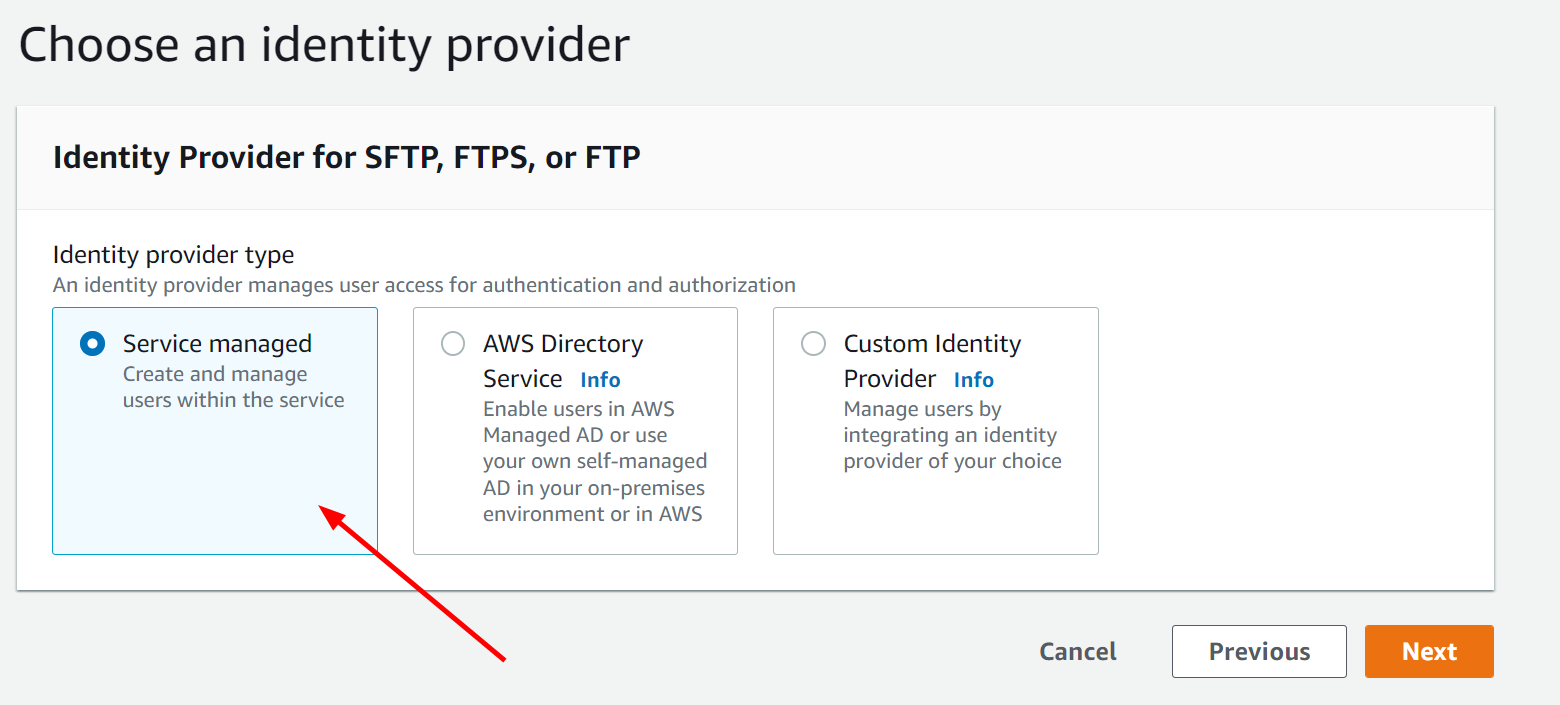Click the "Choose an identity provider" page heading
Viewport: 1560px width, 705px height.
324,45
